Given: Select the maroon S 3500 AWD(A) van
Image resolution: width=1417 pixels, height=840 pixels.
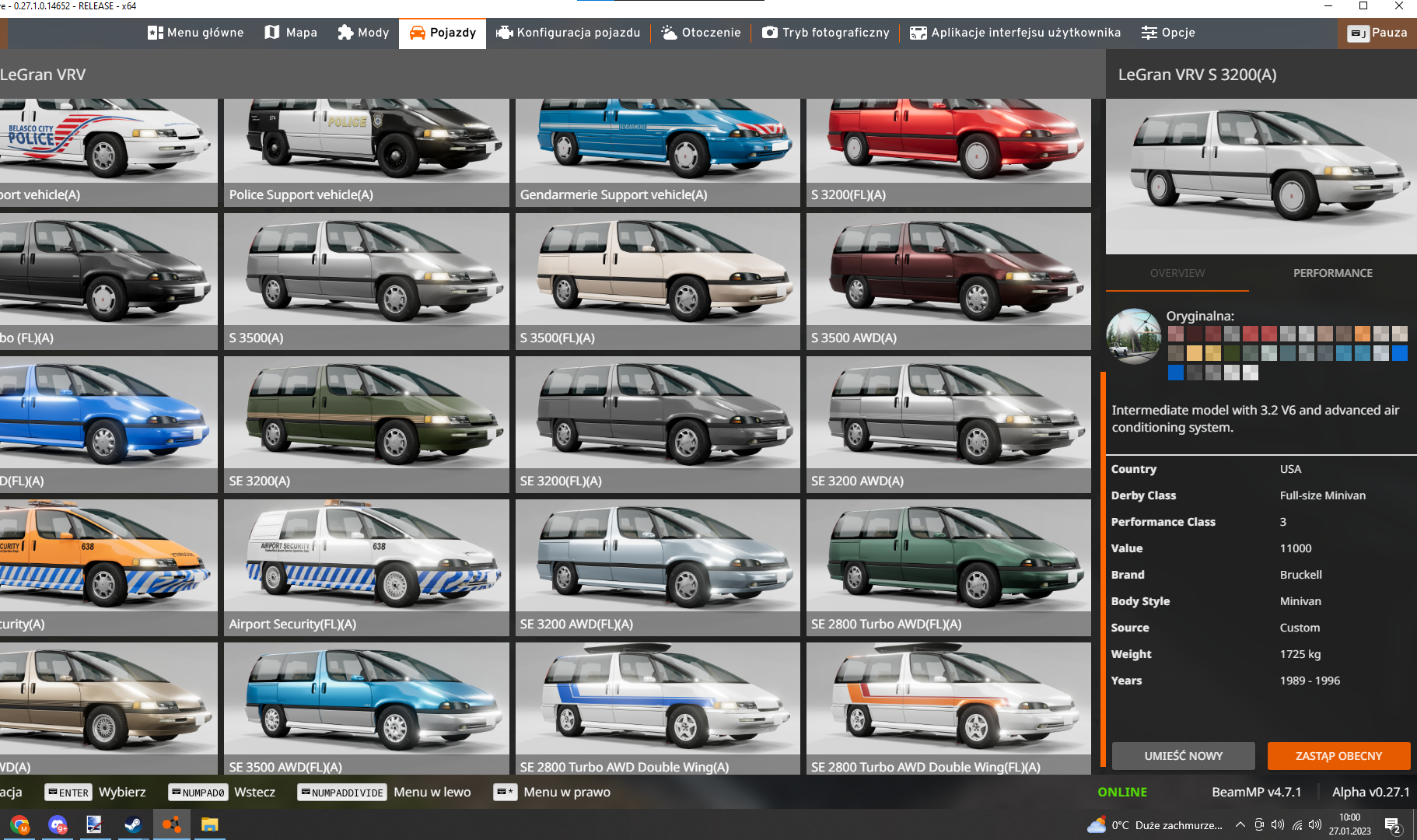Looking at the screenshot, I should pos(949,282).
